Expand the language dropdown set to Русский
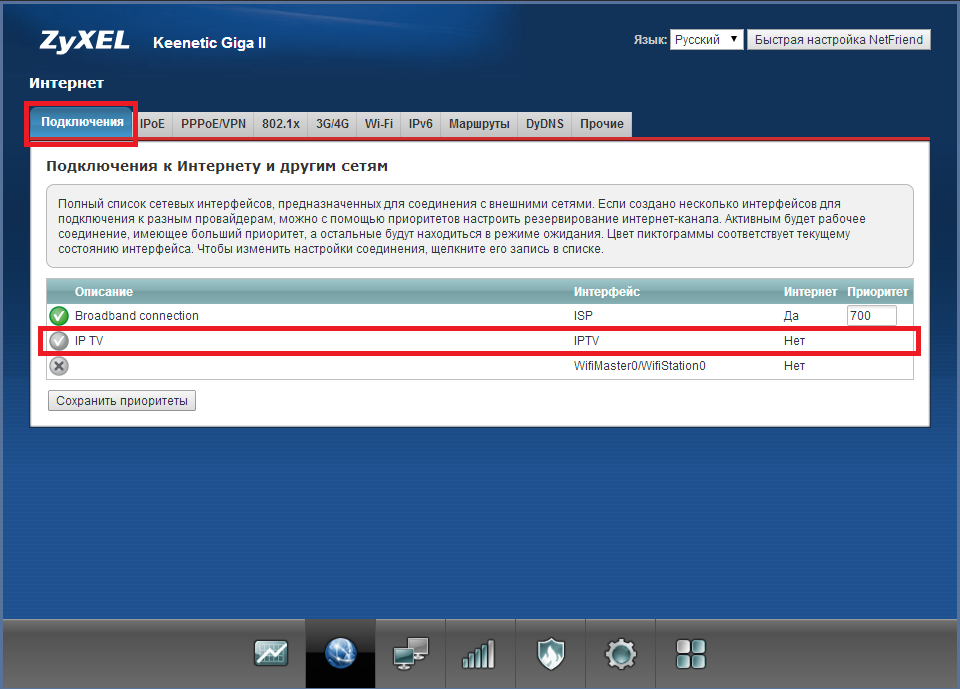Screen dimensions: 960x689 coord(707,40)
